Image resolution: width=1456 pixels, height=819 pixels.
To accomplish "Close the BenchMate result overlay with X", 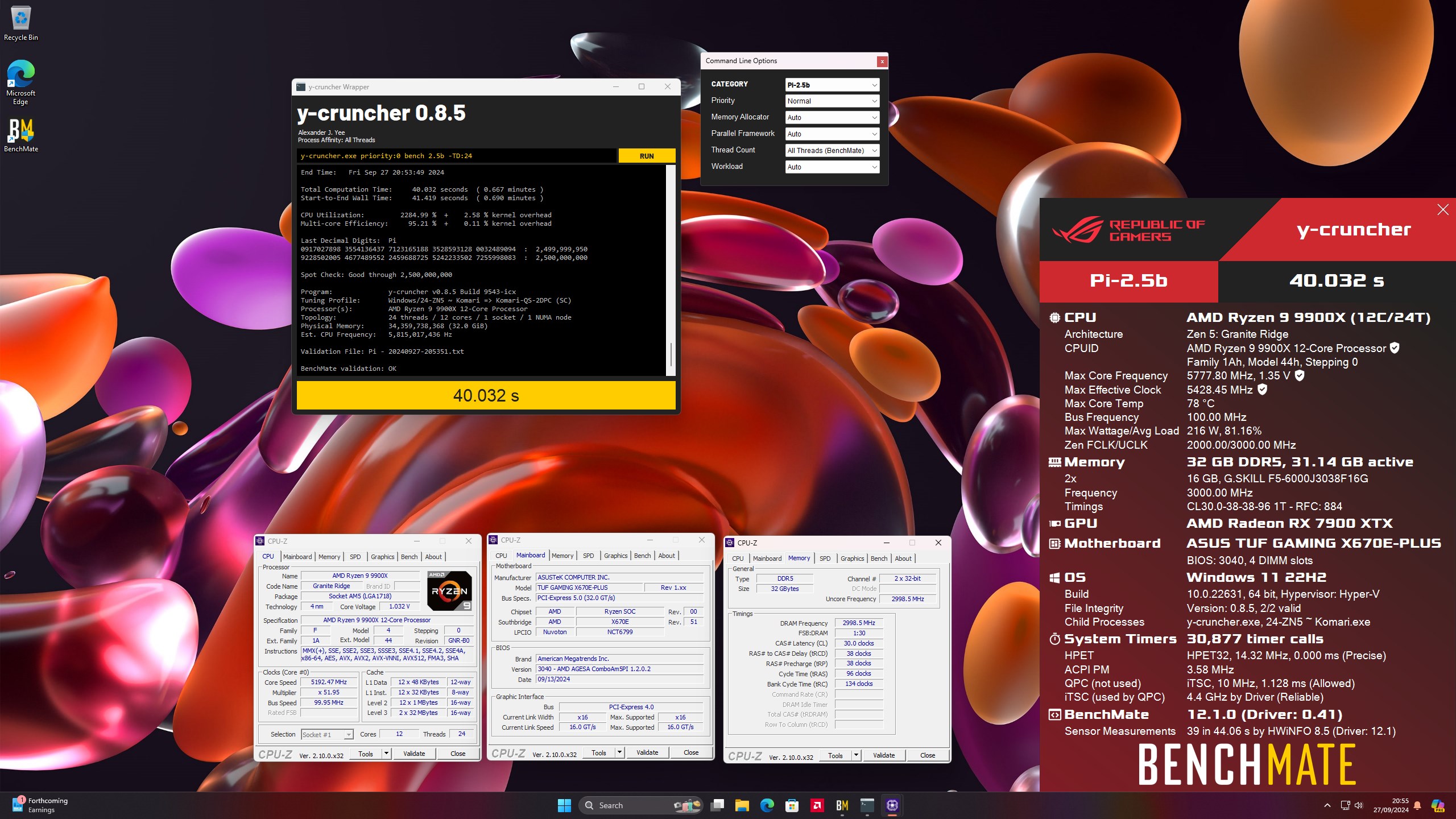I will click(1443, 210).
